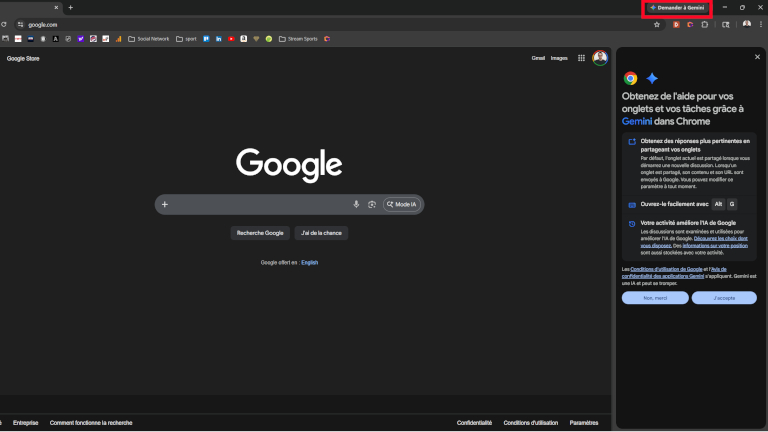Open the Demander à Gemini button
The width and height of the screenshot is (768, 432).
pyautogui.click(x=677, y=8)
